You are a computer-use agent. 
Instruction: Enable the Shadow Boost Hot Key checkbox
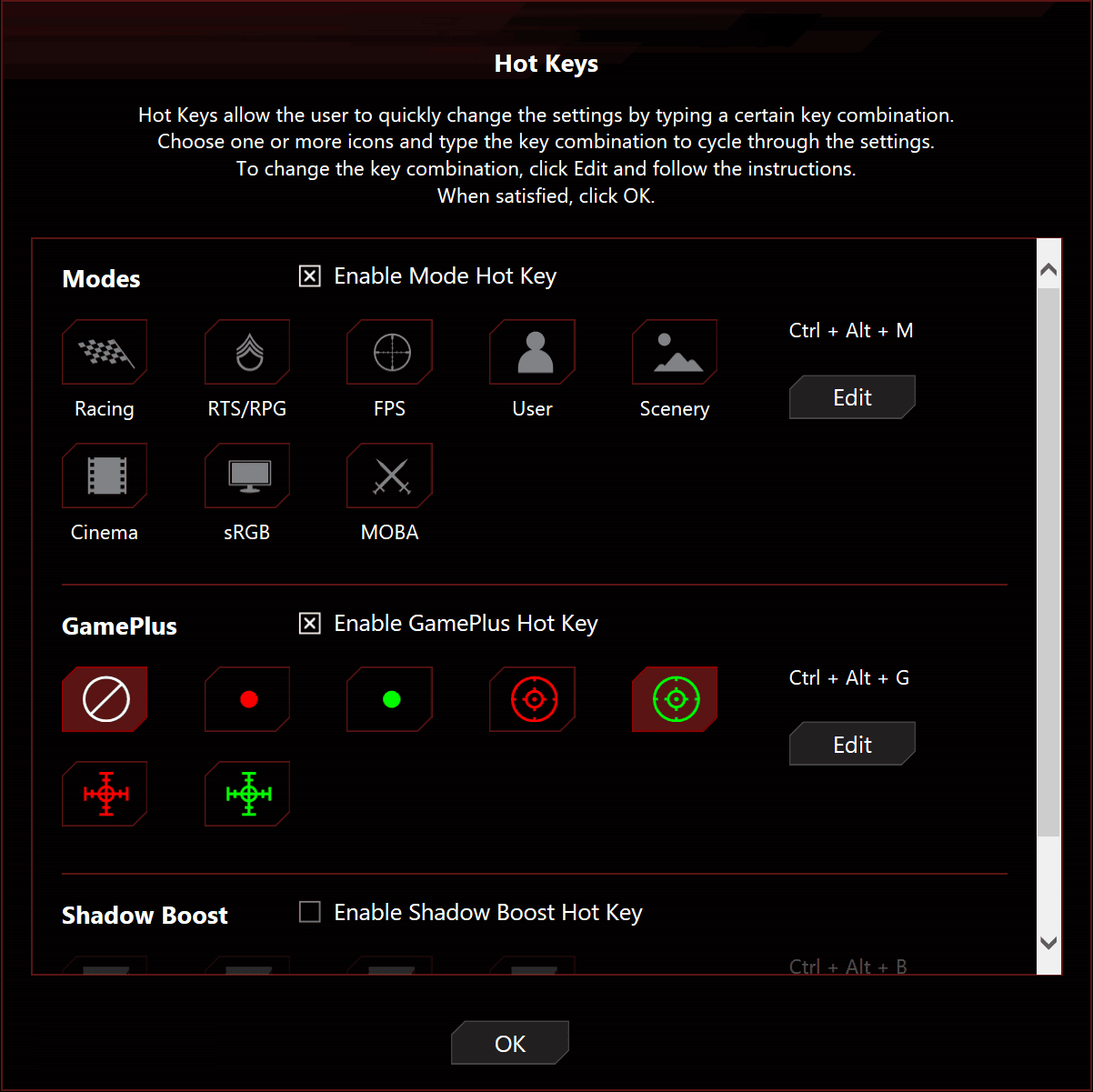(310, 912)
